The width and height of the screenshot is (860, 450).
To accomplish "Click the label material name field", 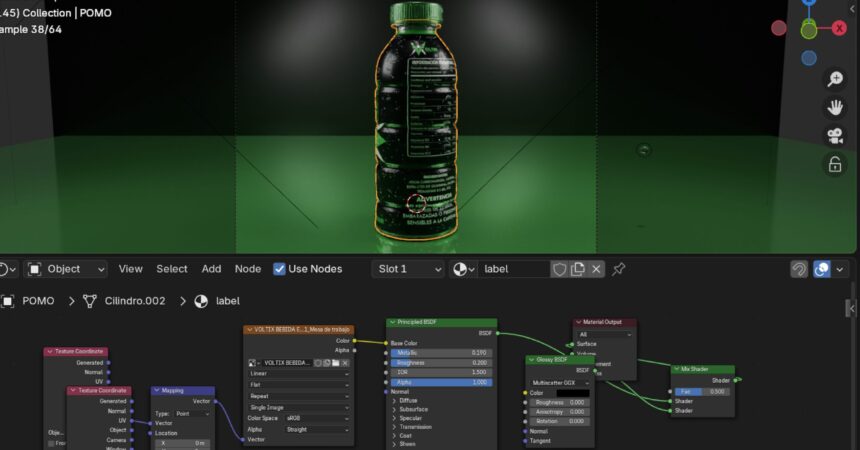I will [513, 269].
